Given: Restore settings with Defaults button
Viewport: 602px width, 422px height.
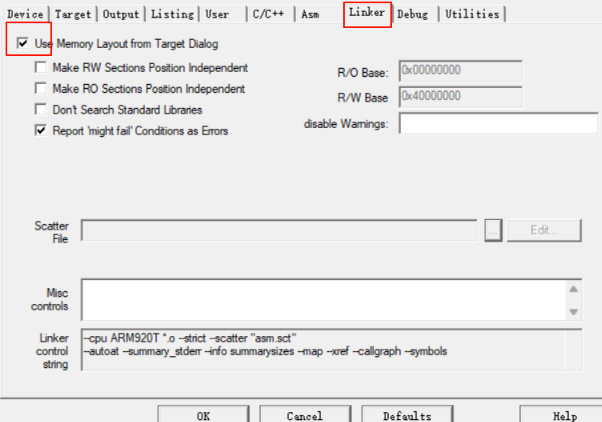Looking at the screenshot, I should [407, 415].
